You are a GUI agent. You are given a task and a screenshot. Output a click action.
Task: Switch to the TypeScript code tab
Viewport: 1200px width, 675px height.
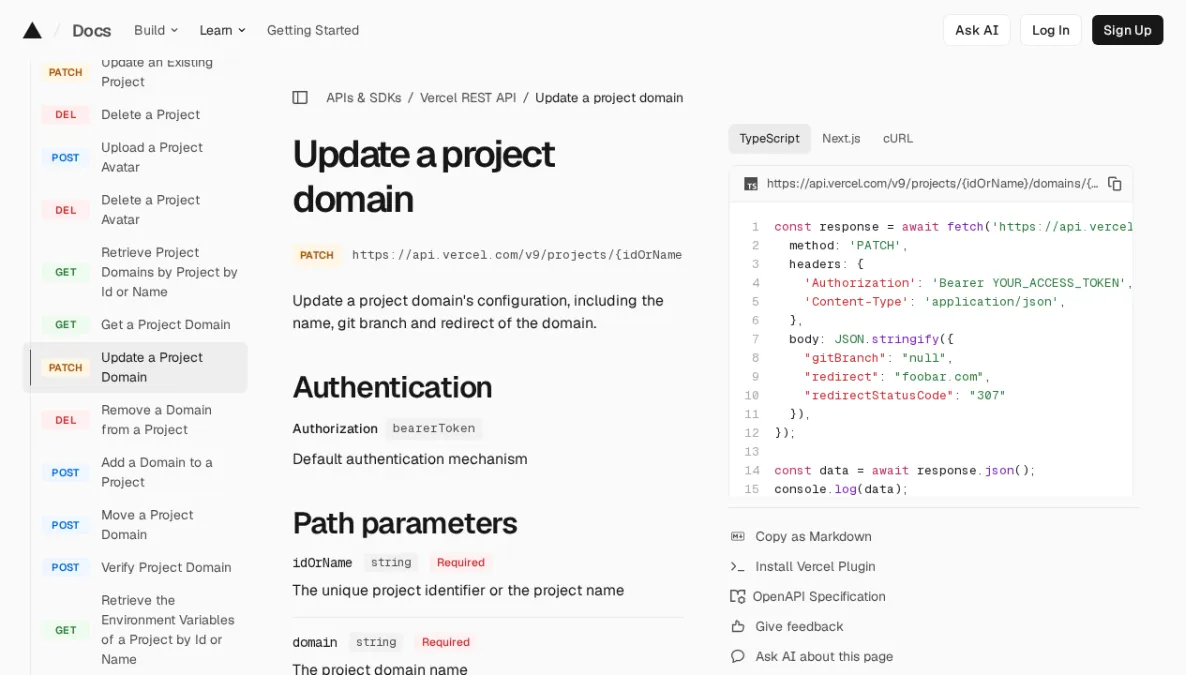(770, 139)
